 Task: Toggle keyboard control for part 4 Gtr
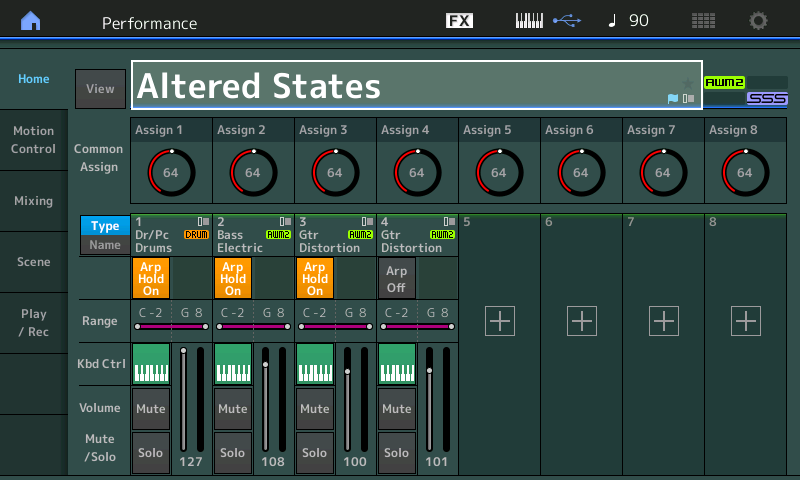click(x=397, y=364)
